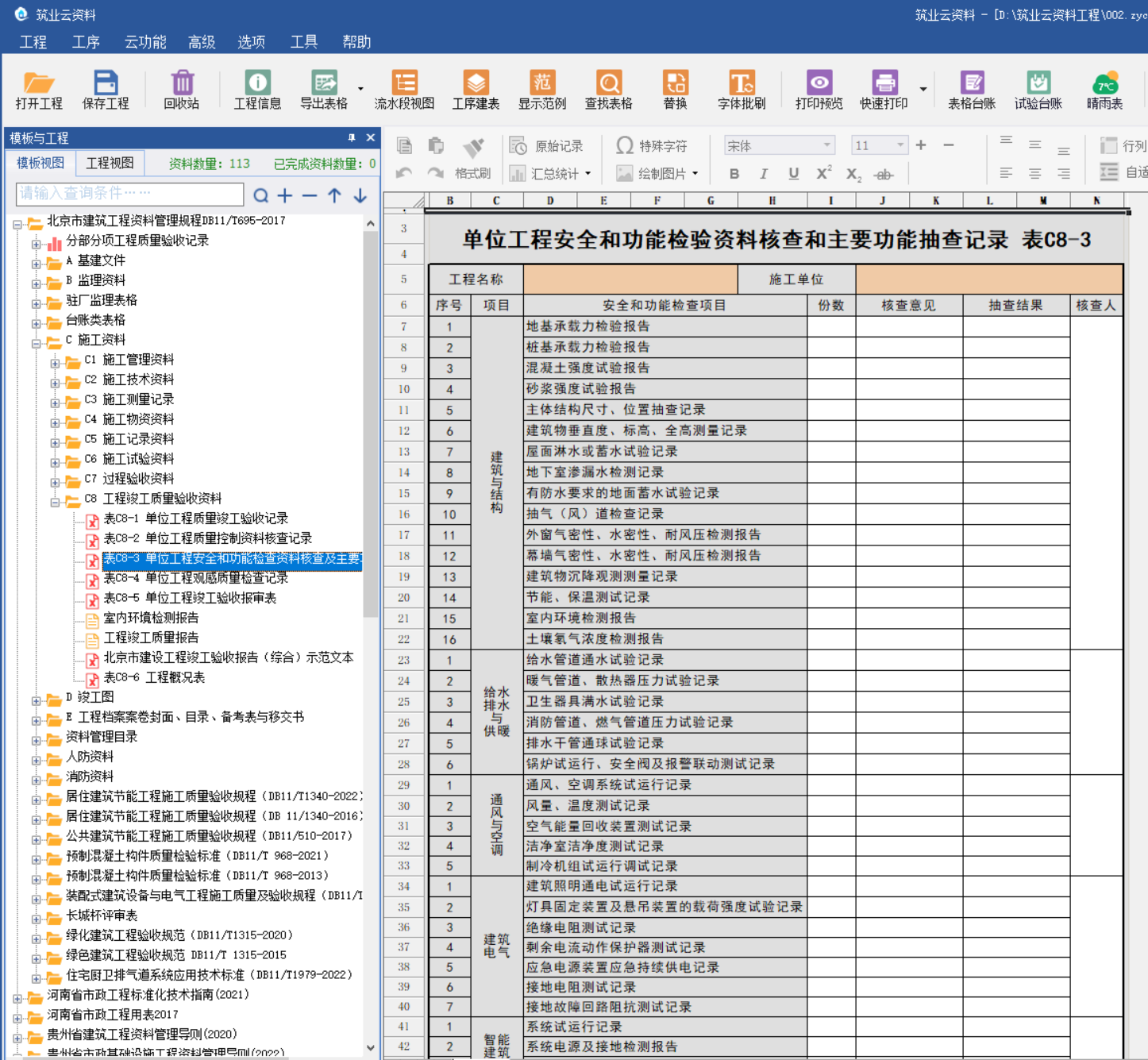Open the 选项 menu
The height and width of the screenshot is (1060, 1148).
click(251, 42)
